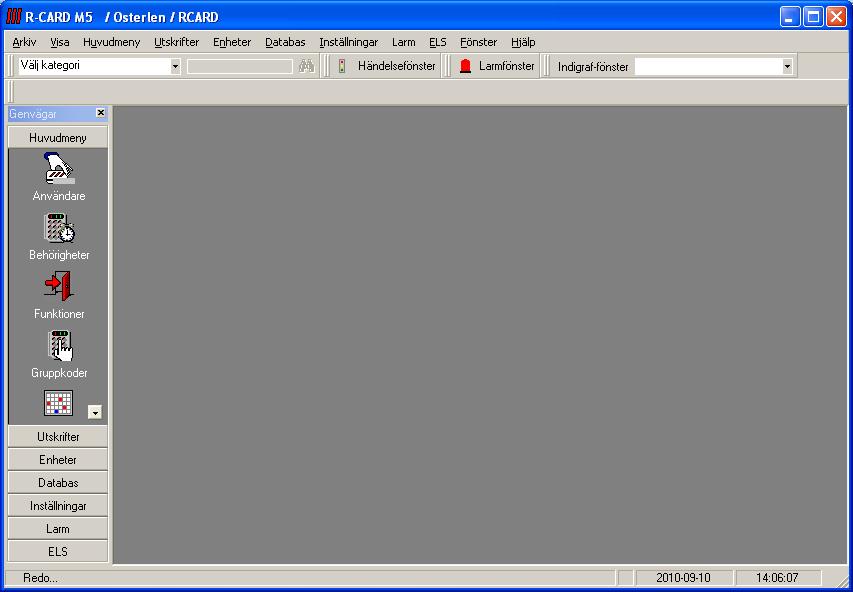Click the date 2010-09-10 in status bar
853x592 pixels.
click(683, 578)
